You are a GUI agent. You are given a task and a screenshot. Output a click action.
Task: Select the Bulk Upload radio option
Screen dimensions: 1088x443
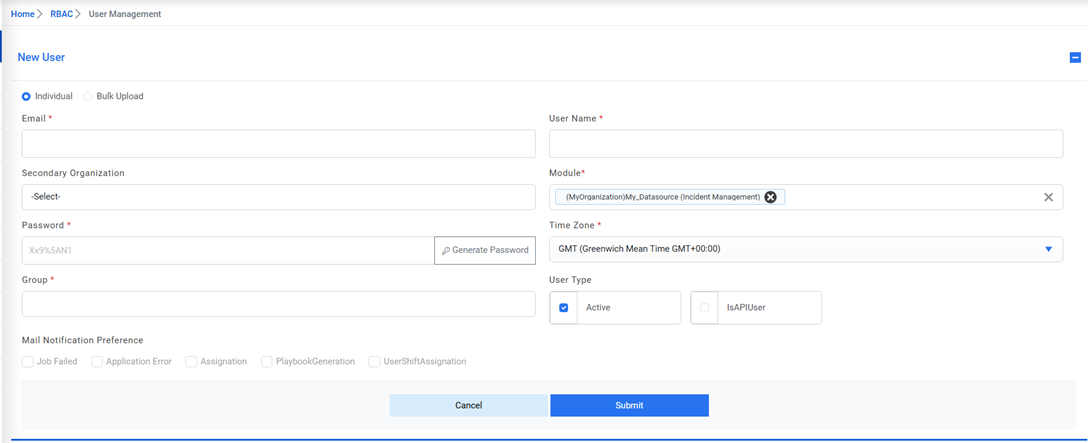pos(88,97)
